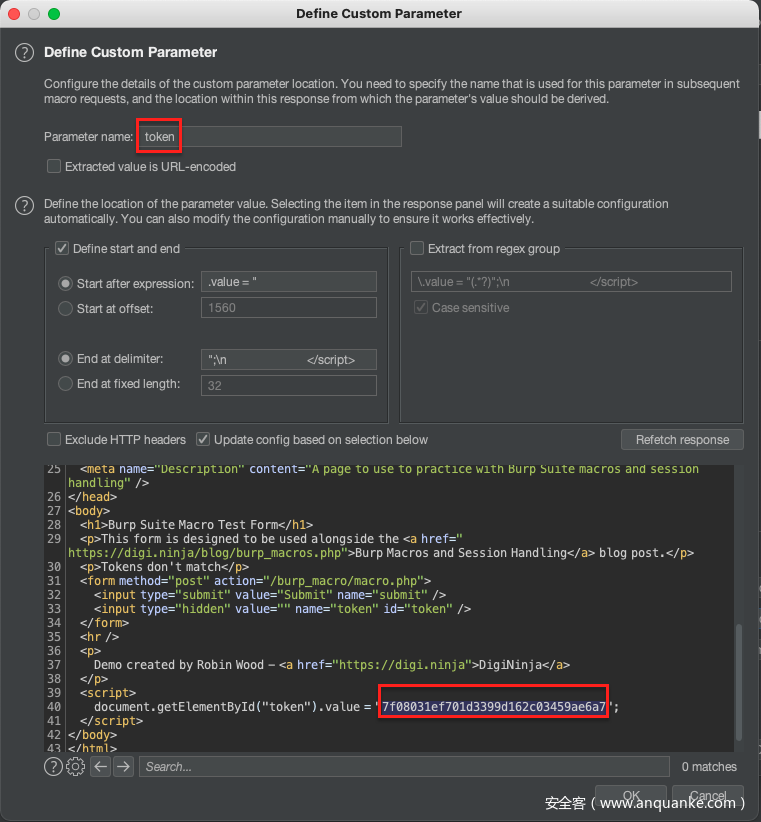
Task: Select 'Start after expression' radio button
Action: 67,284
